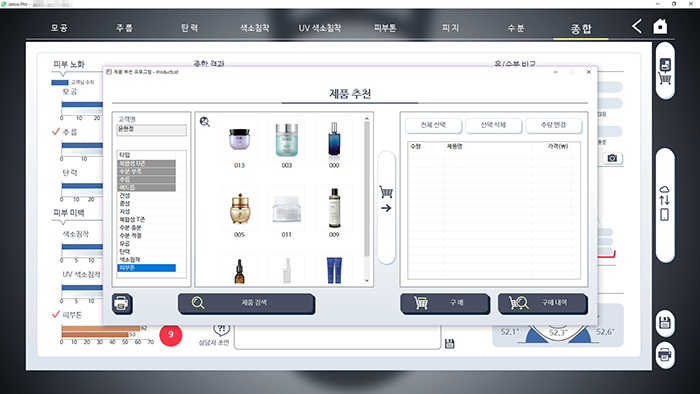
Task: Click the 가격(₩) column header
Action: tap(558, 146)
